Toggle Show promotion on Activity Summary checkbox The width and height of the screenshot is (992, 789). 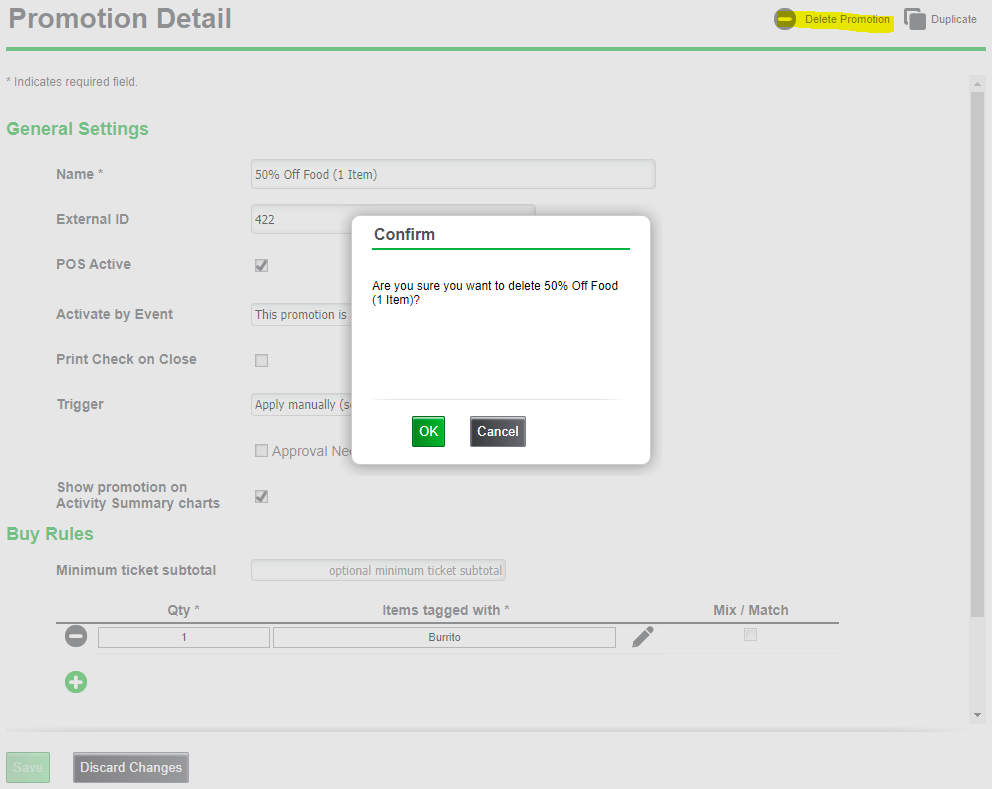point(261,496)
